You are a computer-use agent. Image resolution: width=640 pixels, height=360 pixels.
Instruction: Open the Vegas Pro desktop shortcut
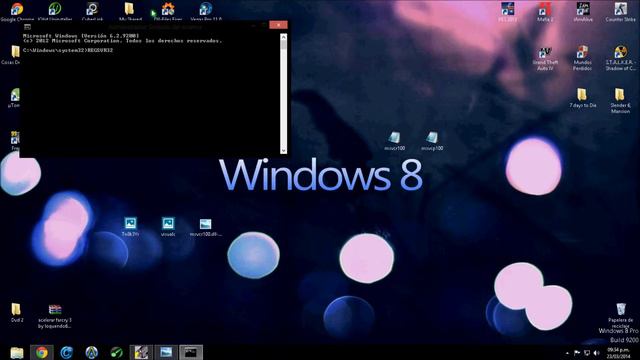[206, 11]
